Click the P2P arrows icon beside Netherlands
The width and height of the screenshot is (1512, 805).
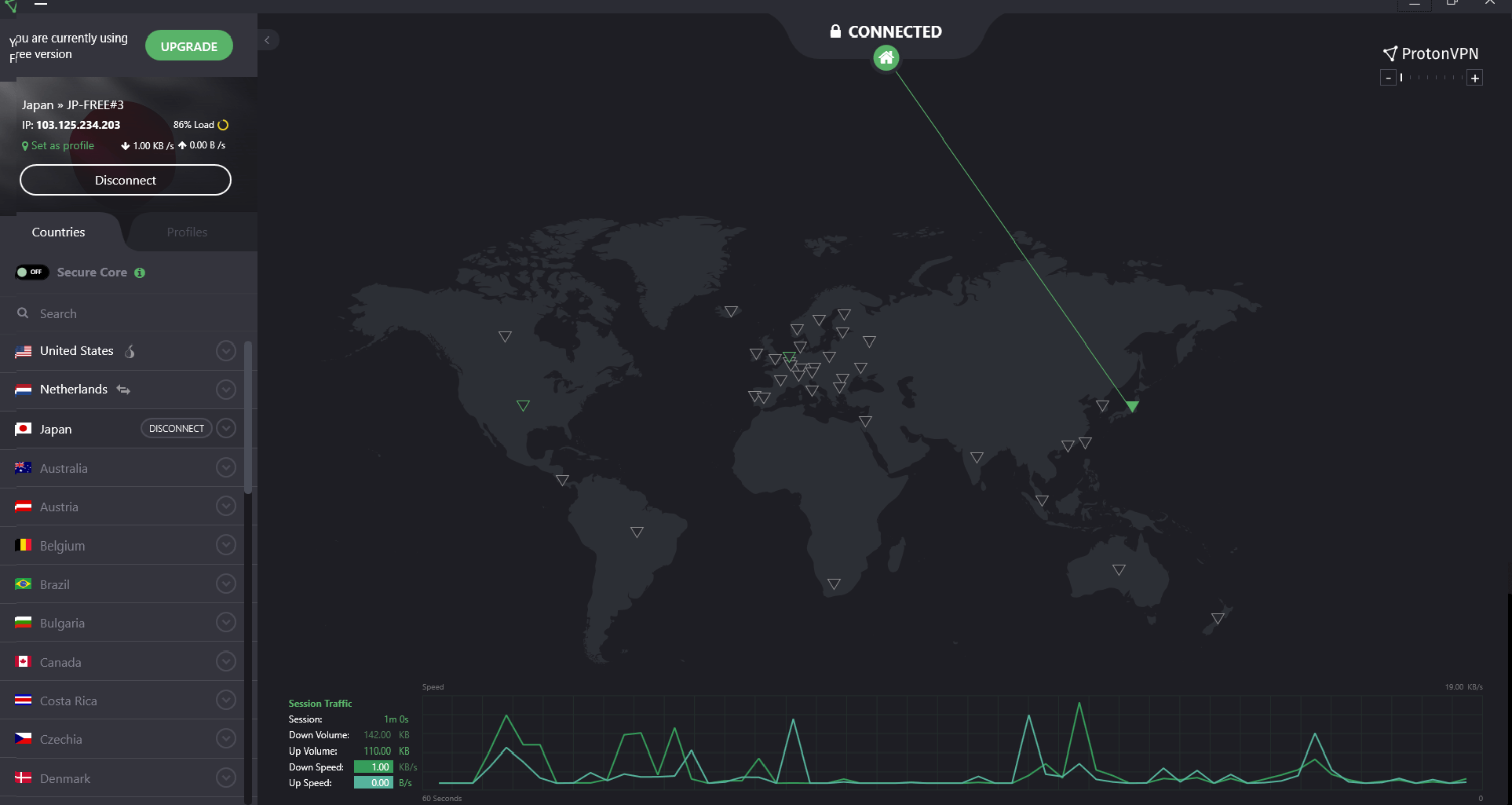click(123, 390)
